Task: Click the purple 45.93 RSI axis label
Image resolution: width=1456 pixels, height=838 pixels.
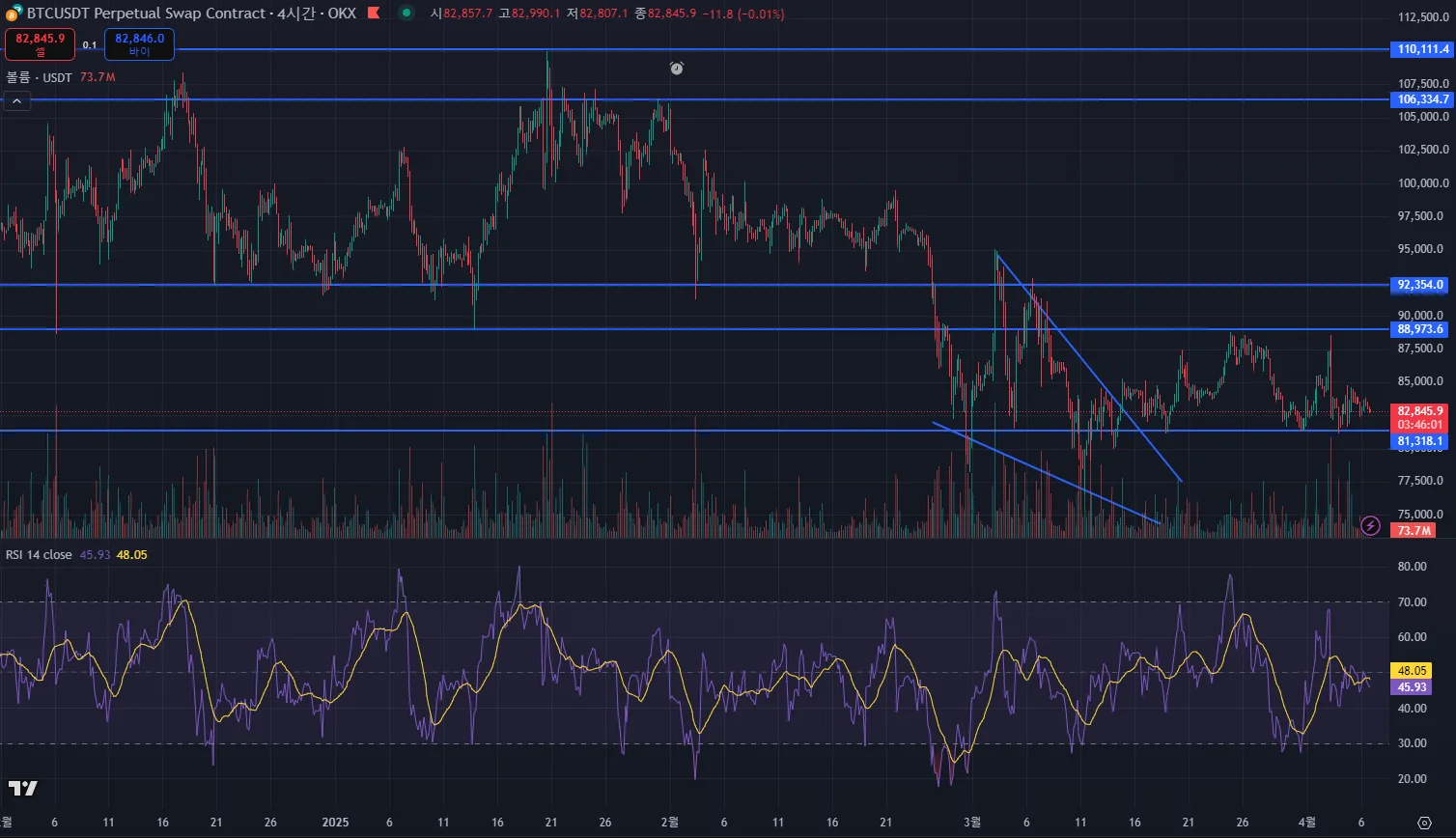Action: tap(1412, 687)
